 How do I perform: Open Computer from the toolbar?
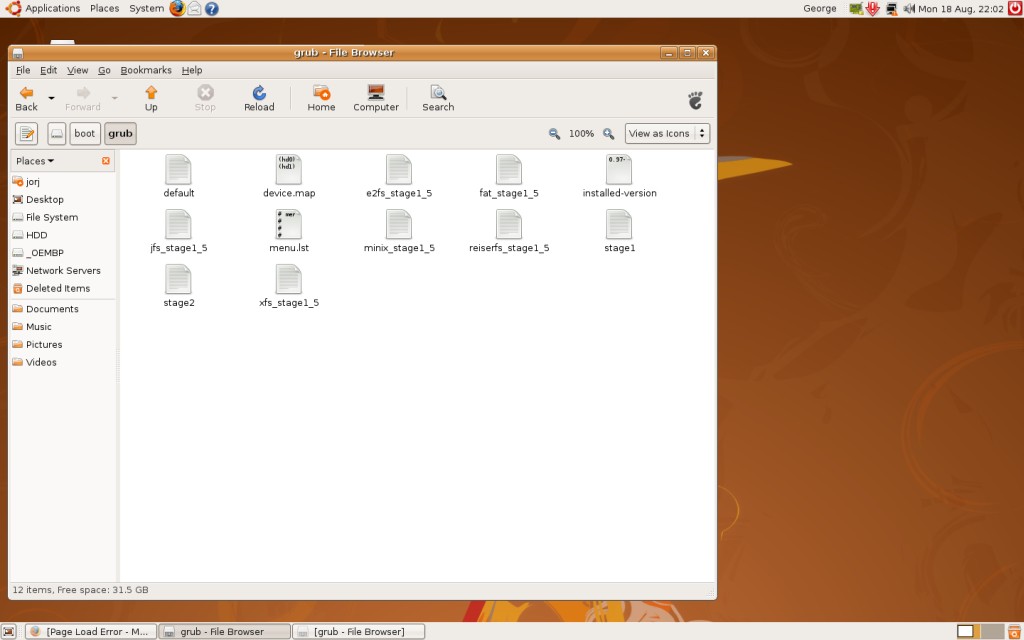pos(376,98)
